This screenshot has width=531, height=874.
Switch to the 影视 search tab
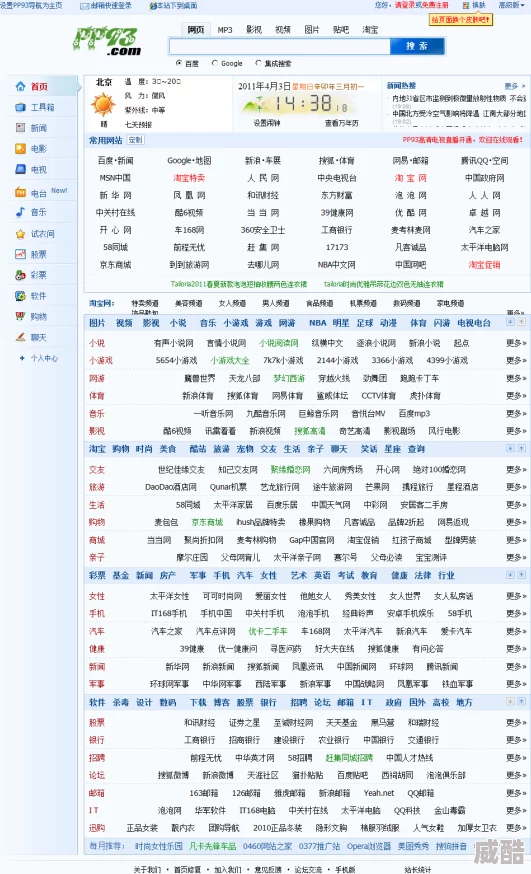point(254,30)
